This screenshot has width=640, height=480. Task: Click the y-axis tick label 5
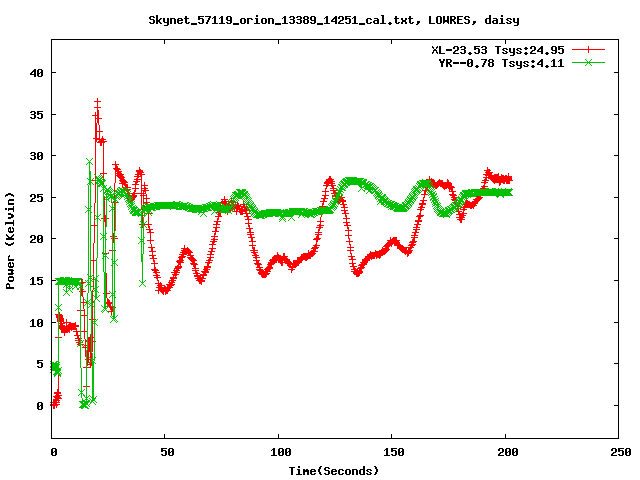tap(40, 364)
